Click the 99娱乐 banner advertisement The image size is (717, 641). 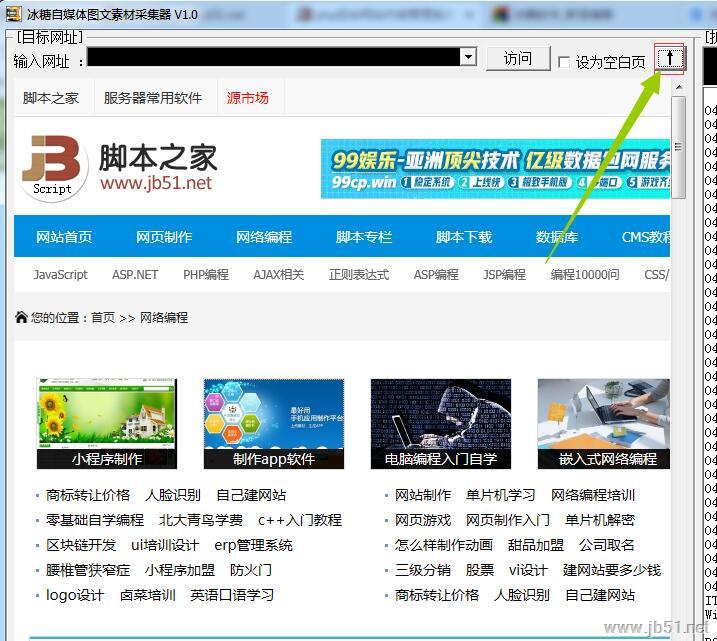(495, 169)
